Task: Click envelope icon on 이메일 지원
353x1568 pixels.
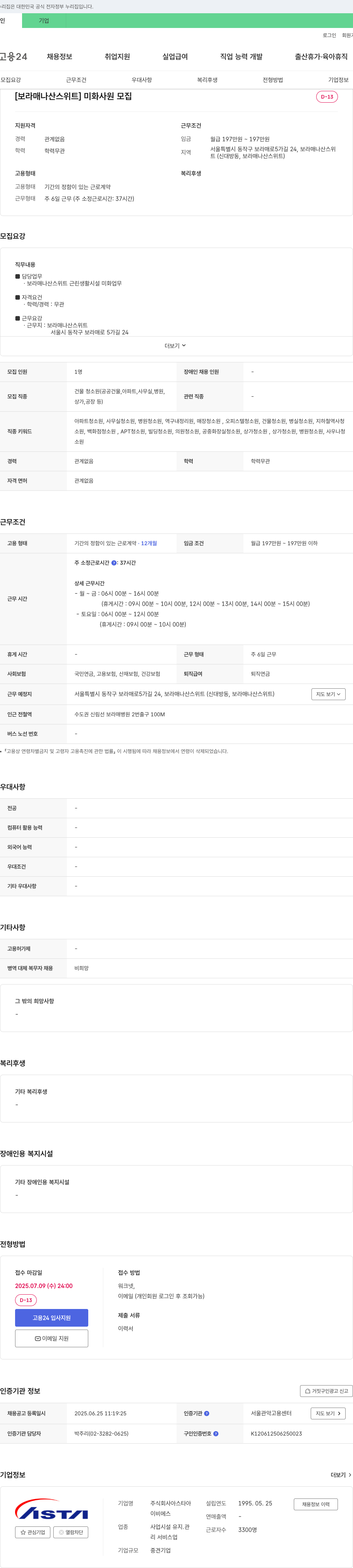Action: (x=38, y=1338)
